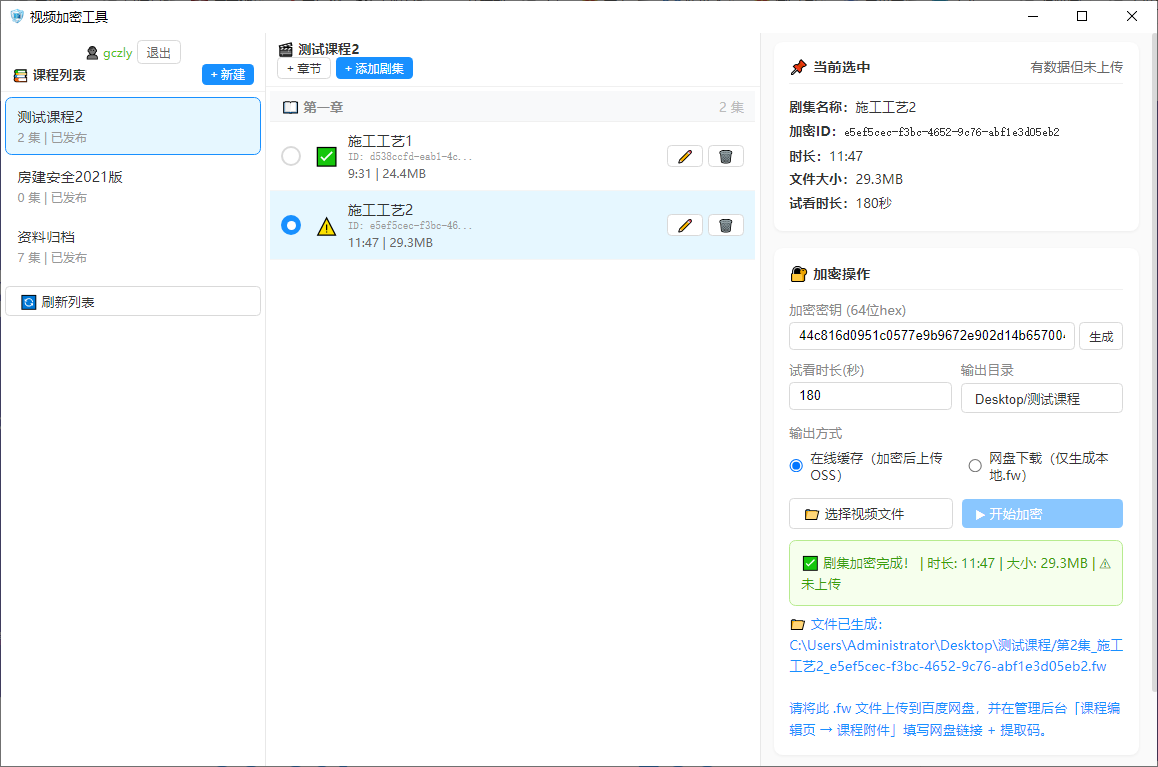Select radio button for episode 施工工艺1
Screen dimensions: 1158x767
(291, 157)
